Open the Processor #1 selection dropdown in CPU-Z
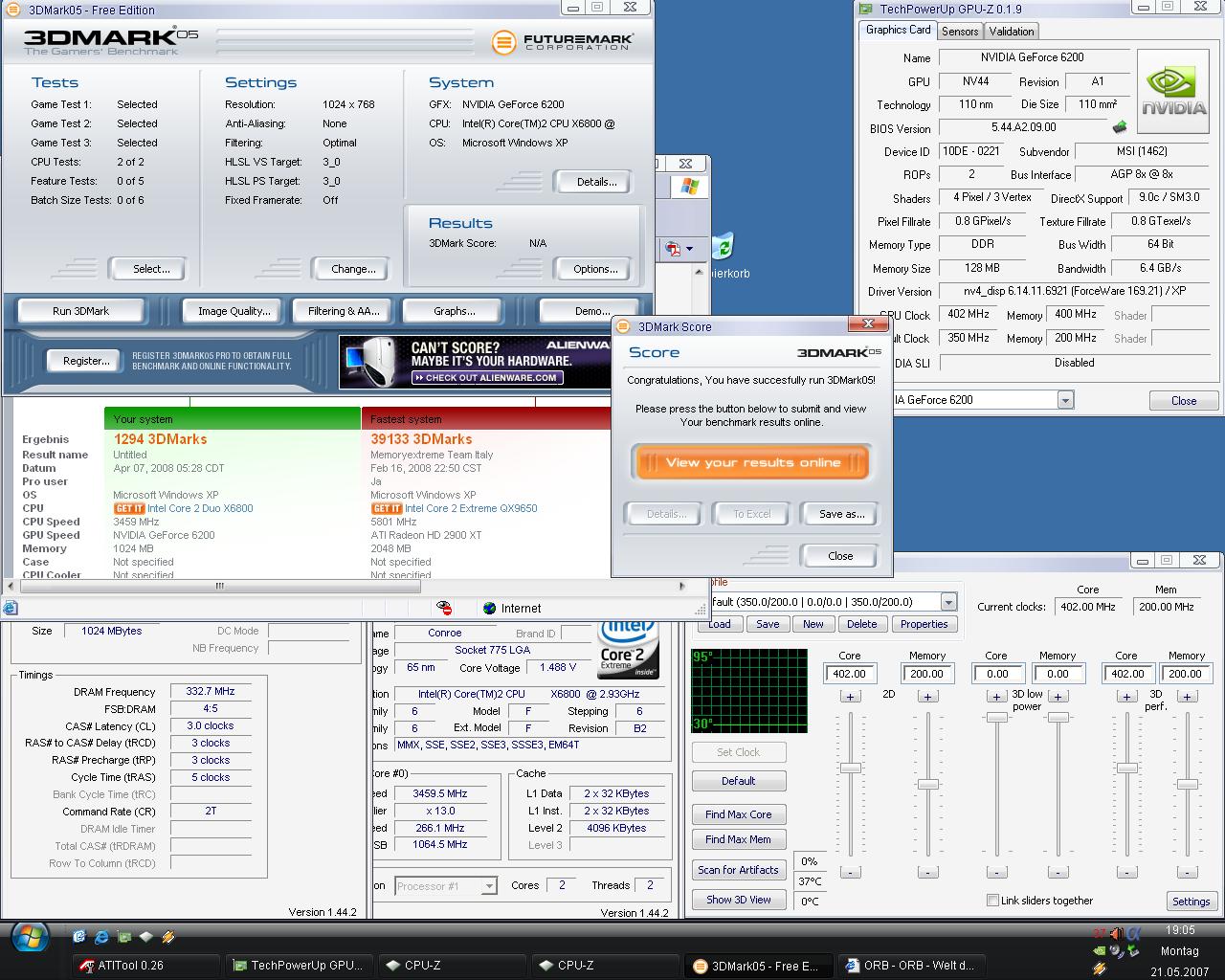 coord(489,886)
